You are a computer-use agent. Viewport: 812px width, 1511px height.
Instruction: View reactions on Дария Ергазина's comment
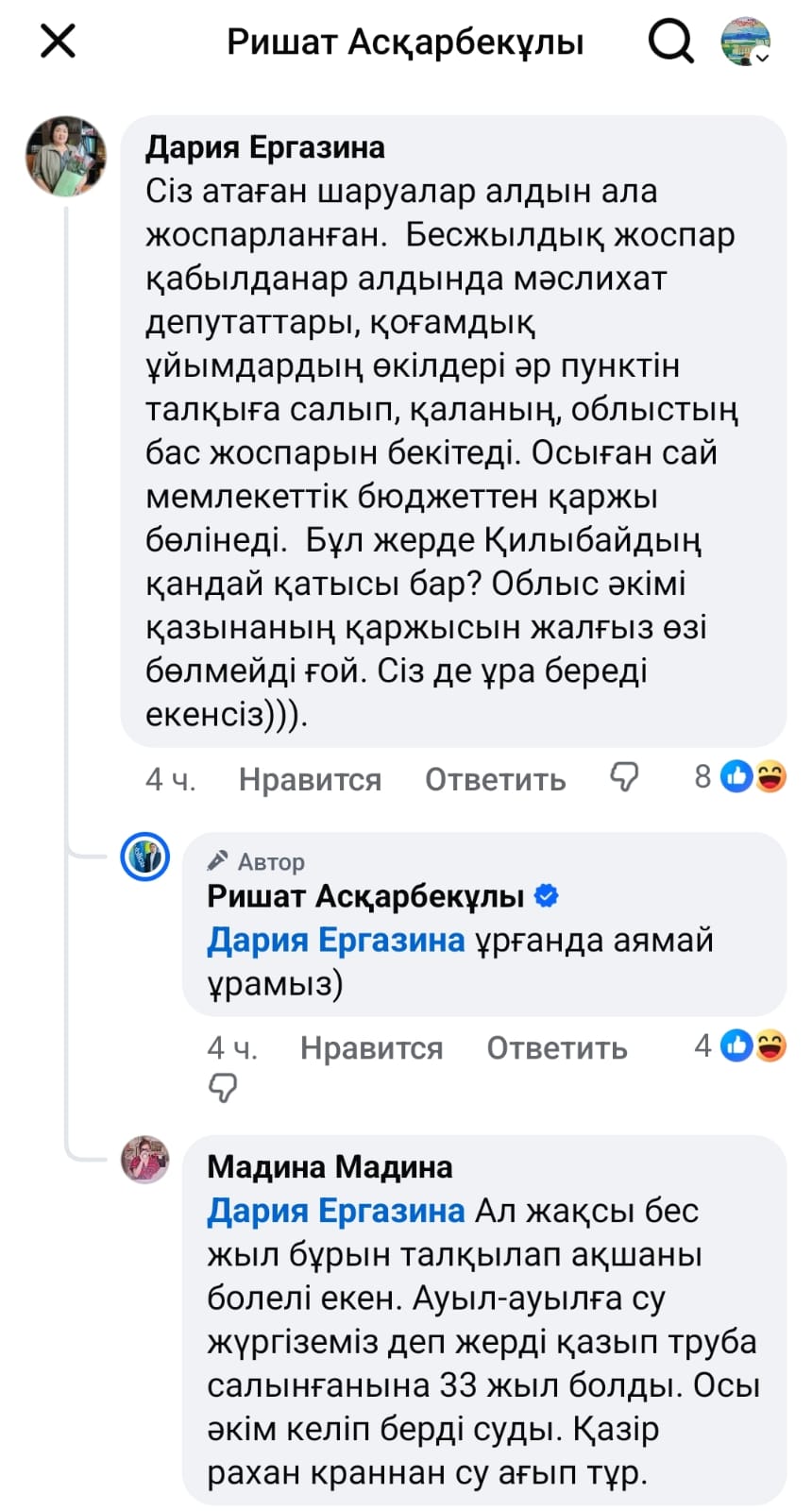coord(741,777)
